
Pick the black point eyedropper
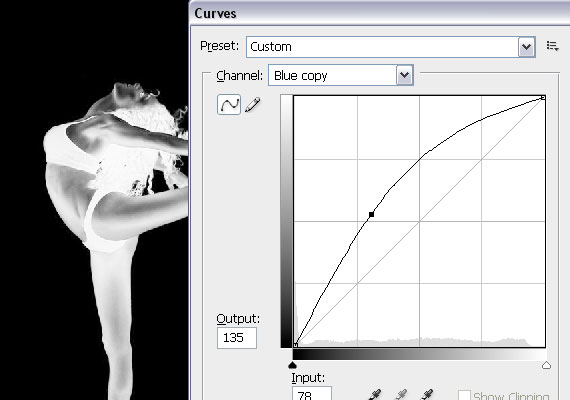pos(374,395)
